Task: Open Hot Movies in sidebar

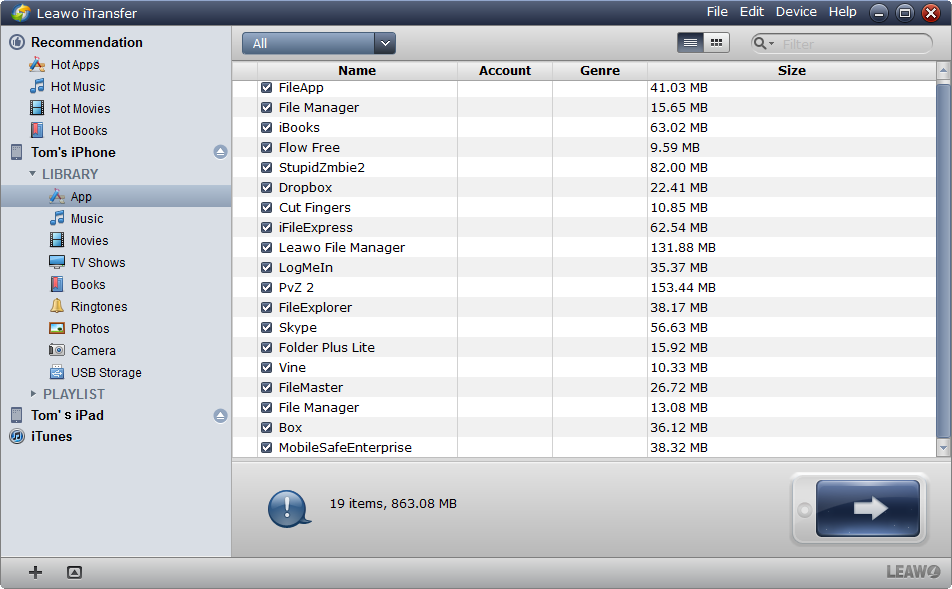Action: coord(70,108)
